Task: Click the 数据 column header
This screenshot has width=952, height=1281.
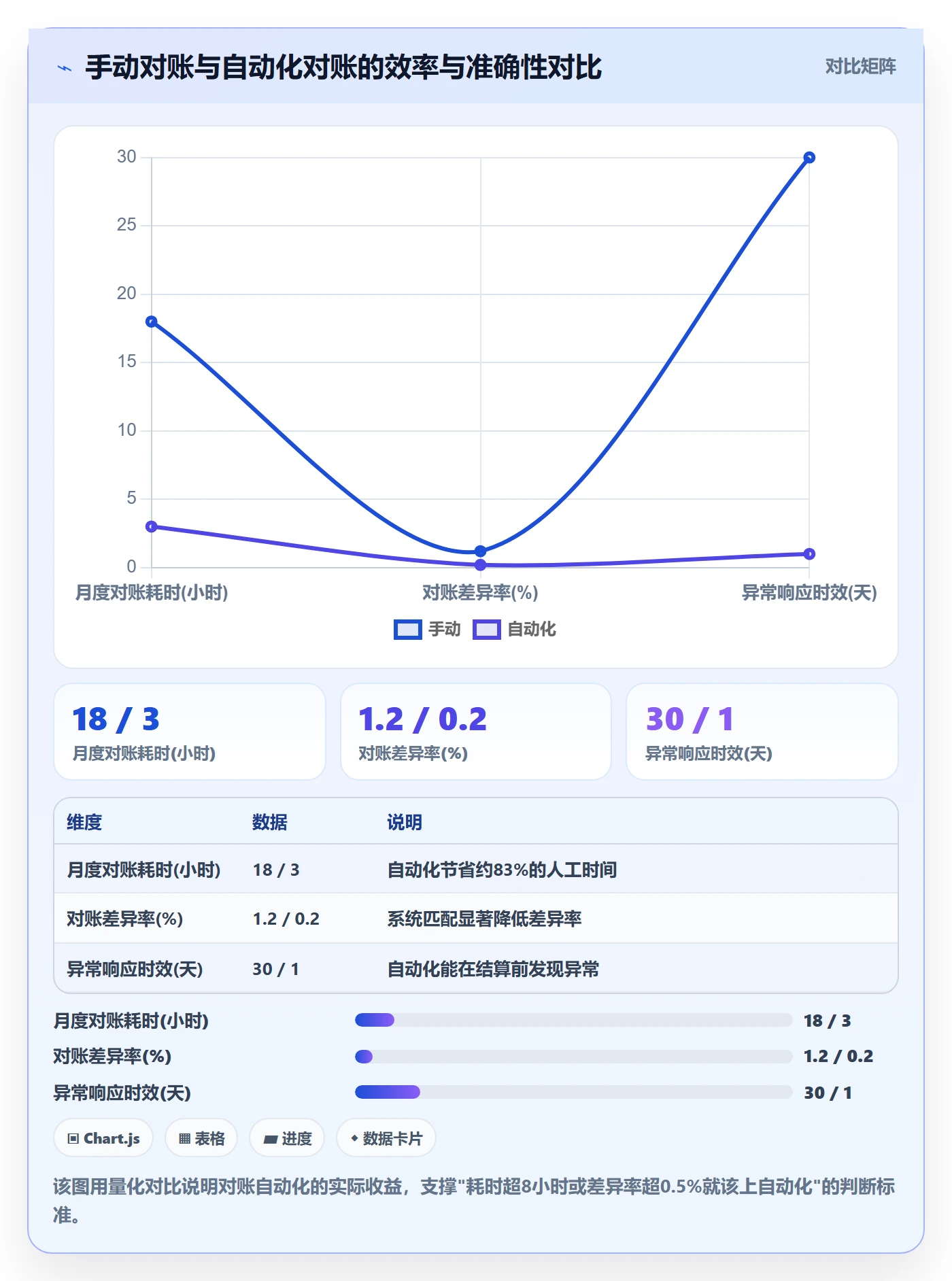Action: [270, 822]
